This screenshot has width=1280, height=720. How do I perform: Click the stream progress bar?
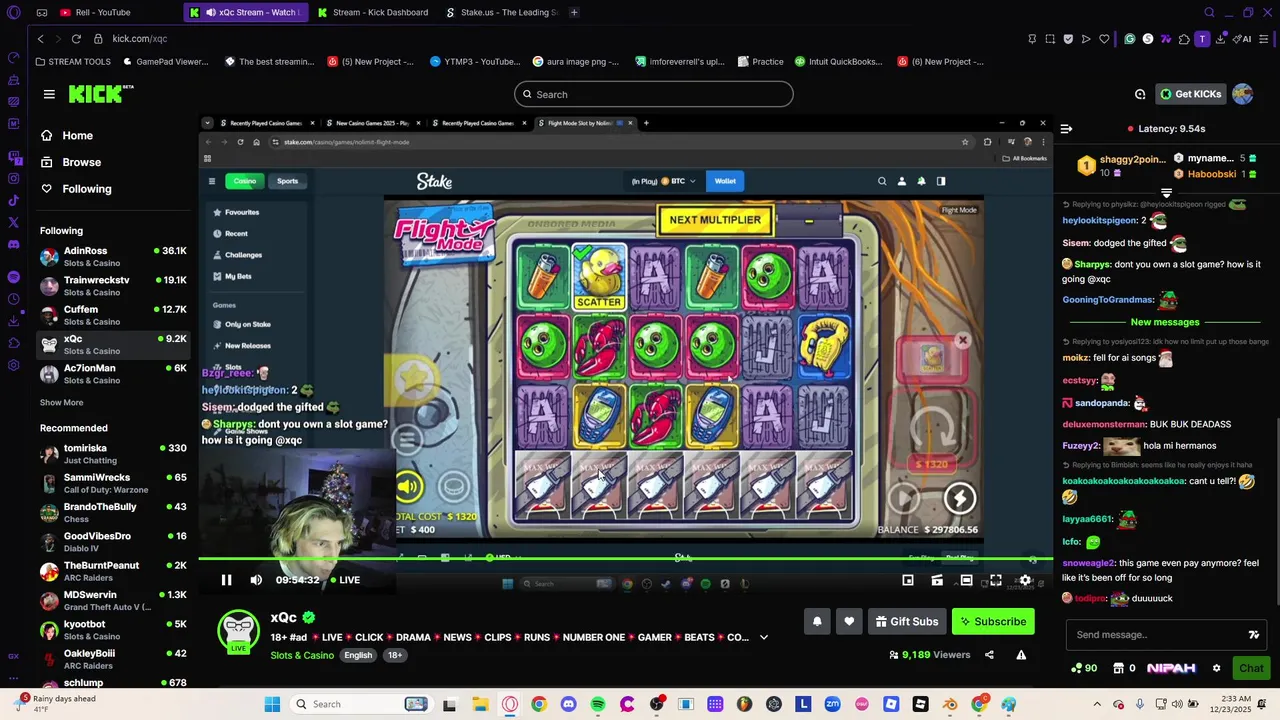(625, 559)
